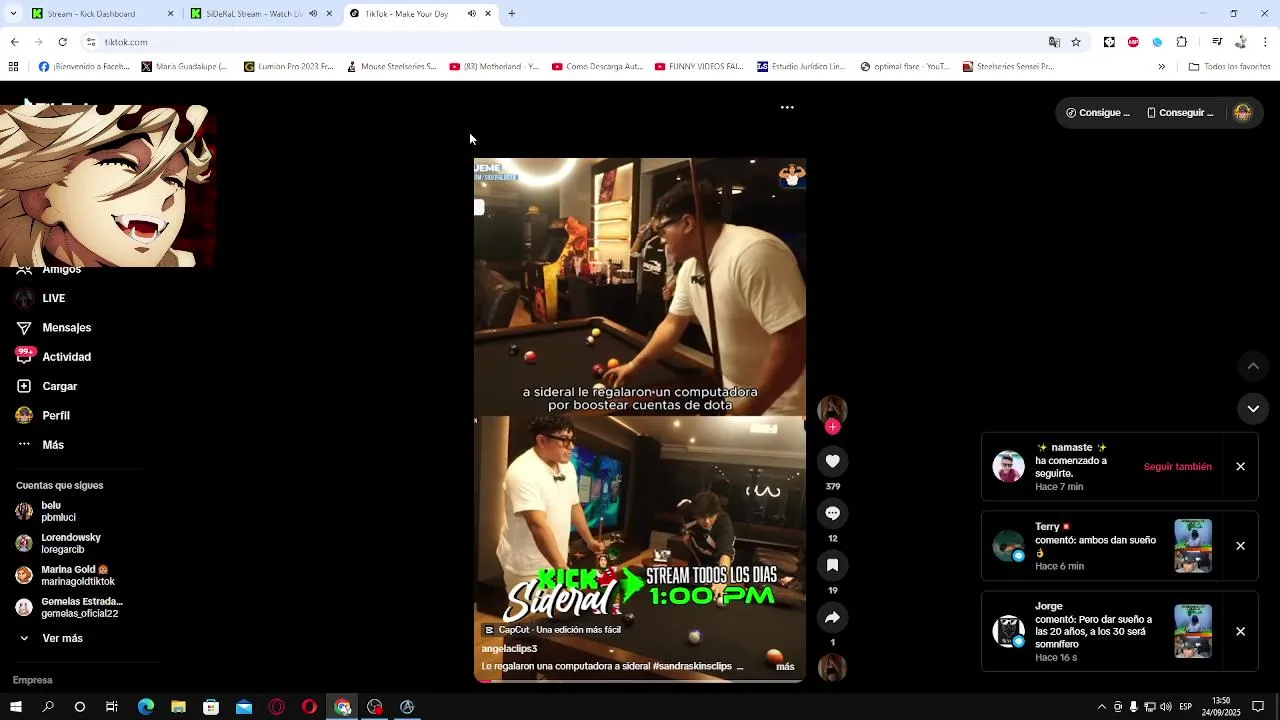This screenshot has width=1280, height=720.
Task: Open LIVE in TikTok sidebar
Action: tap(53, 298)
